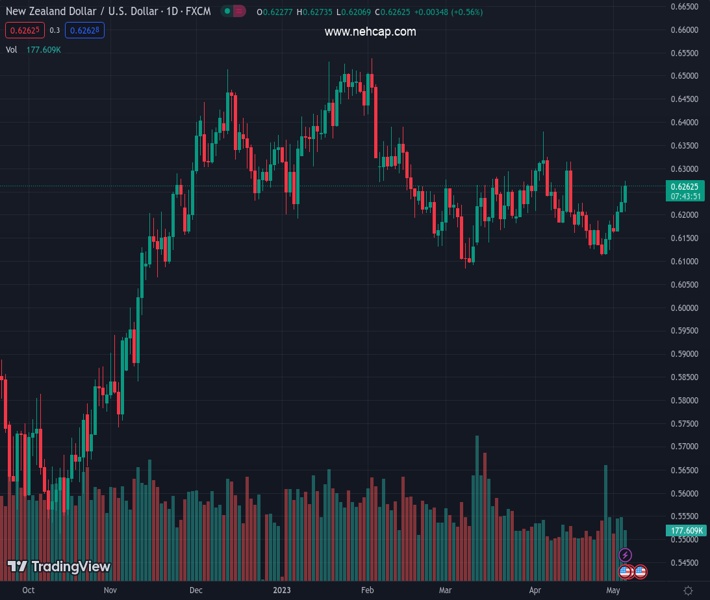710x600 pixels.
Task: Click the www.nehcap.com watermark text
Action: point(370,32)
